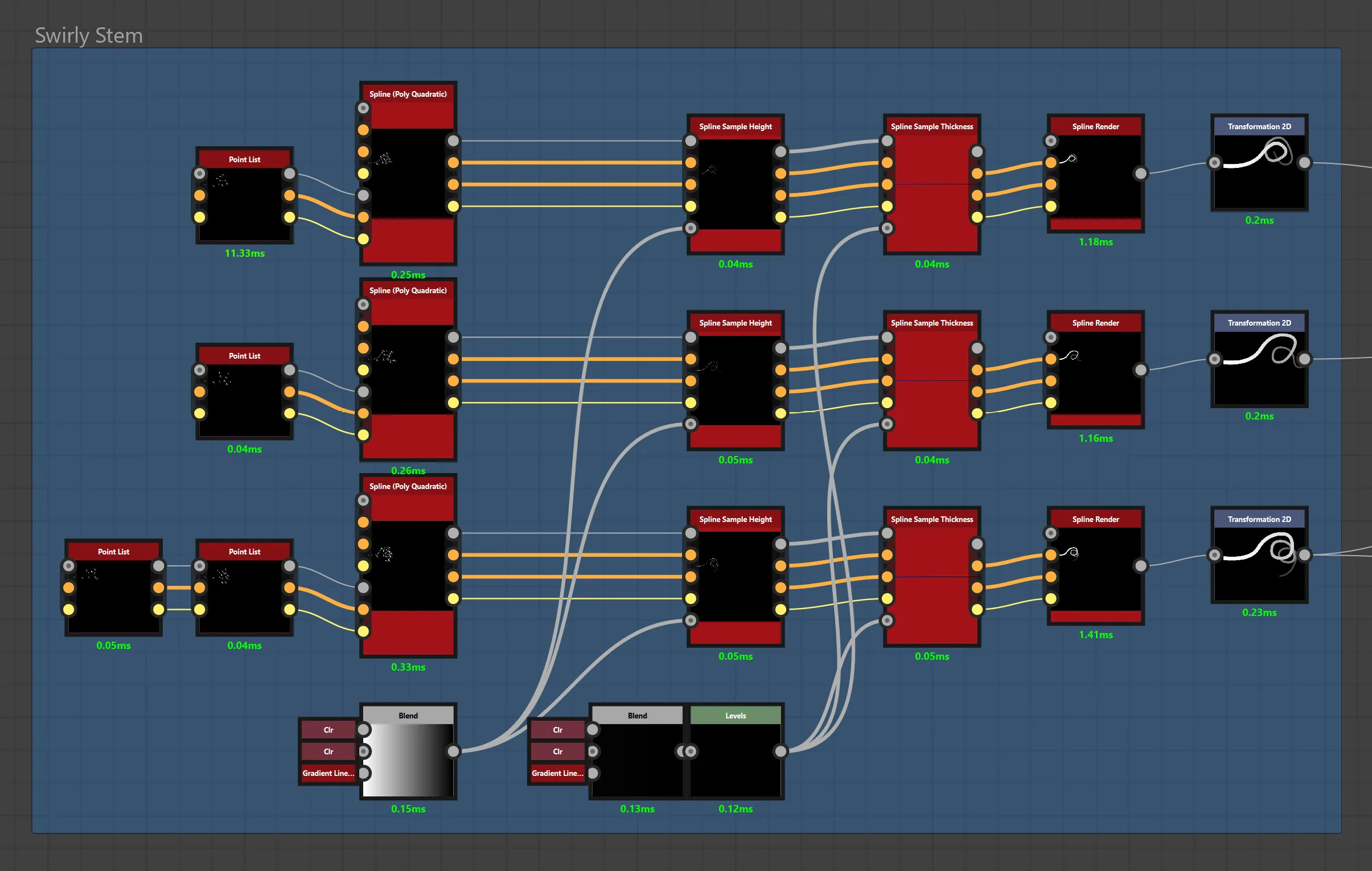Select Transformation 2D fed by 1.18ms Spline Render
The image size is (1372, 871).
[1259, 162]
